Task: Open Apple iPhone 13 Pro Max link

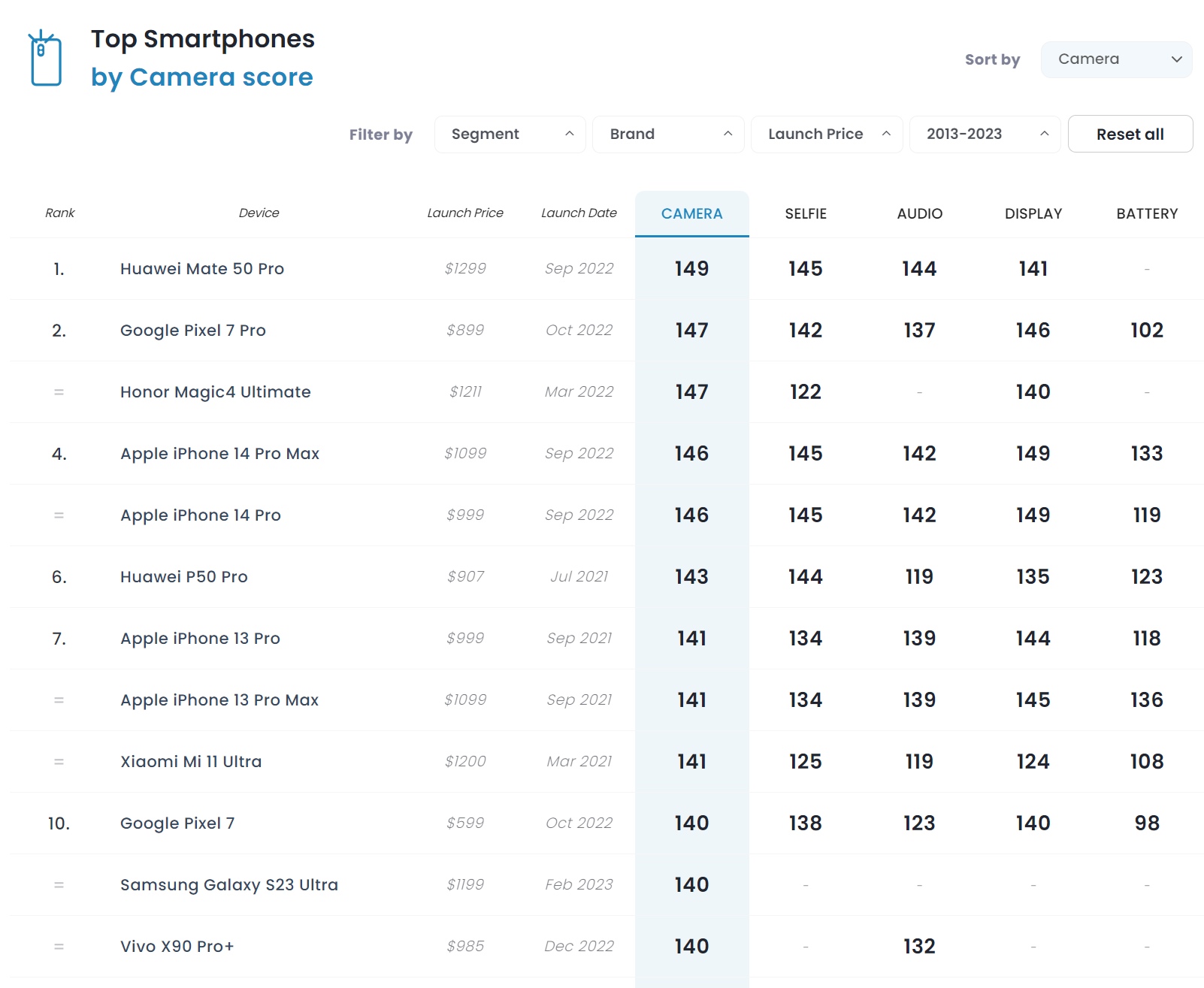Action: pos(219,700)
